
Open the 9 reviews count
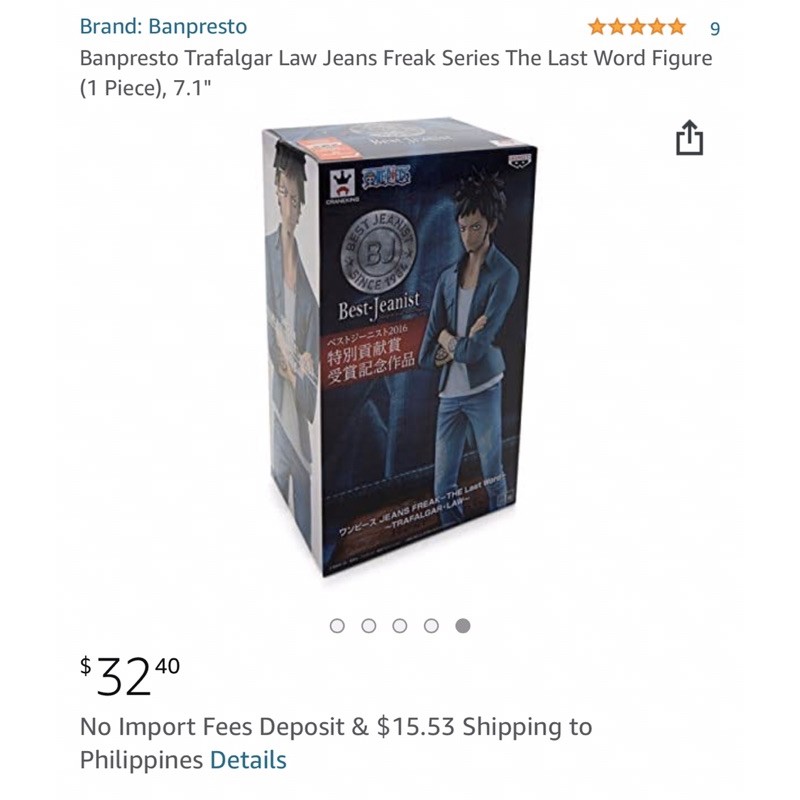[x=715, y=29]
